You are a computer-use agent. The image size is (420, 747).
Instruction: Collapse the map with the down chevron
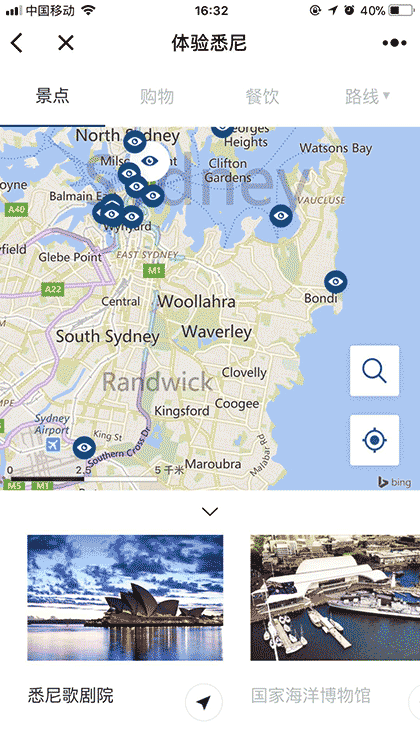(x=210, y=512)
